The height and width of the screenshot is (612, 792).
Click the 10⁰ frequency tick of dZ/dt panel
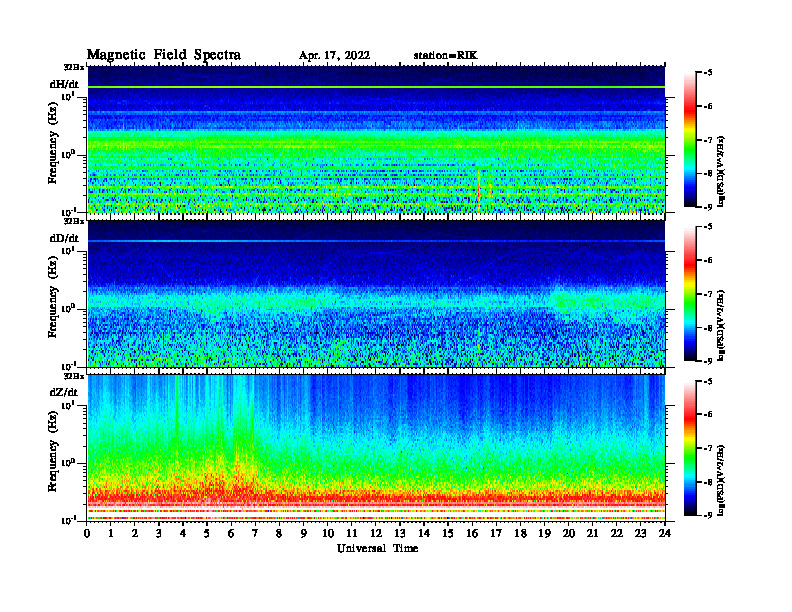(69, 463)
